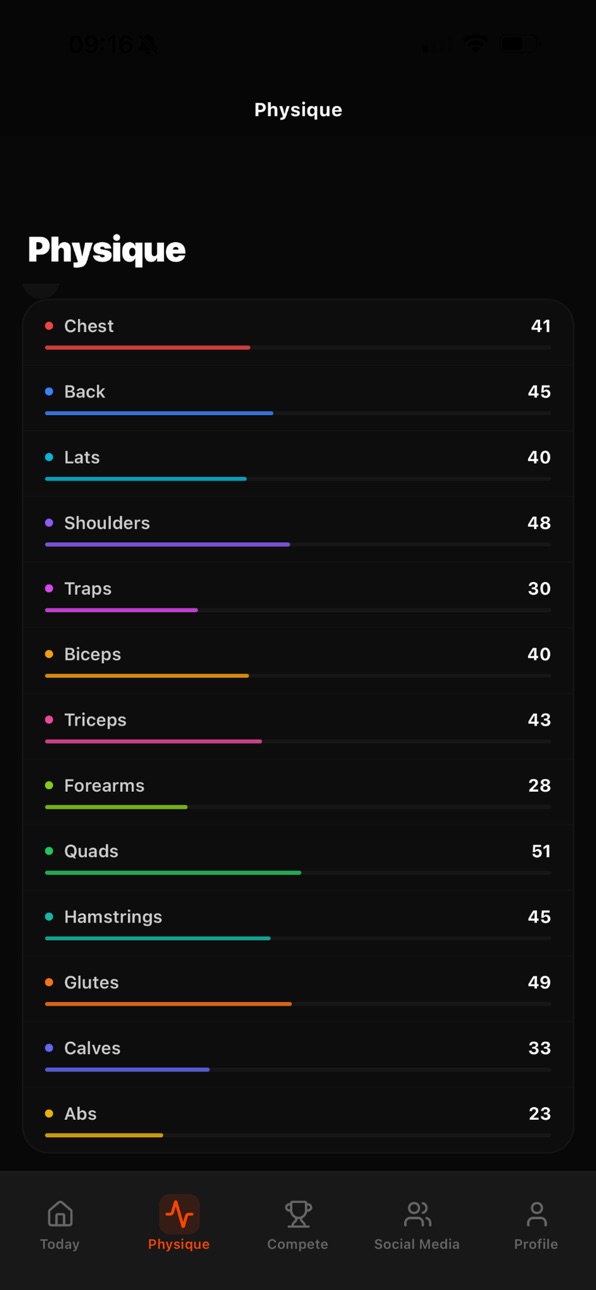Select the Hamstrings label
This screenshot has height=1290, width=596.
coord(113,917)
